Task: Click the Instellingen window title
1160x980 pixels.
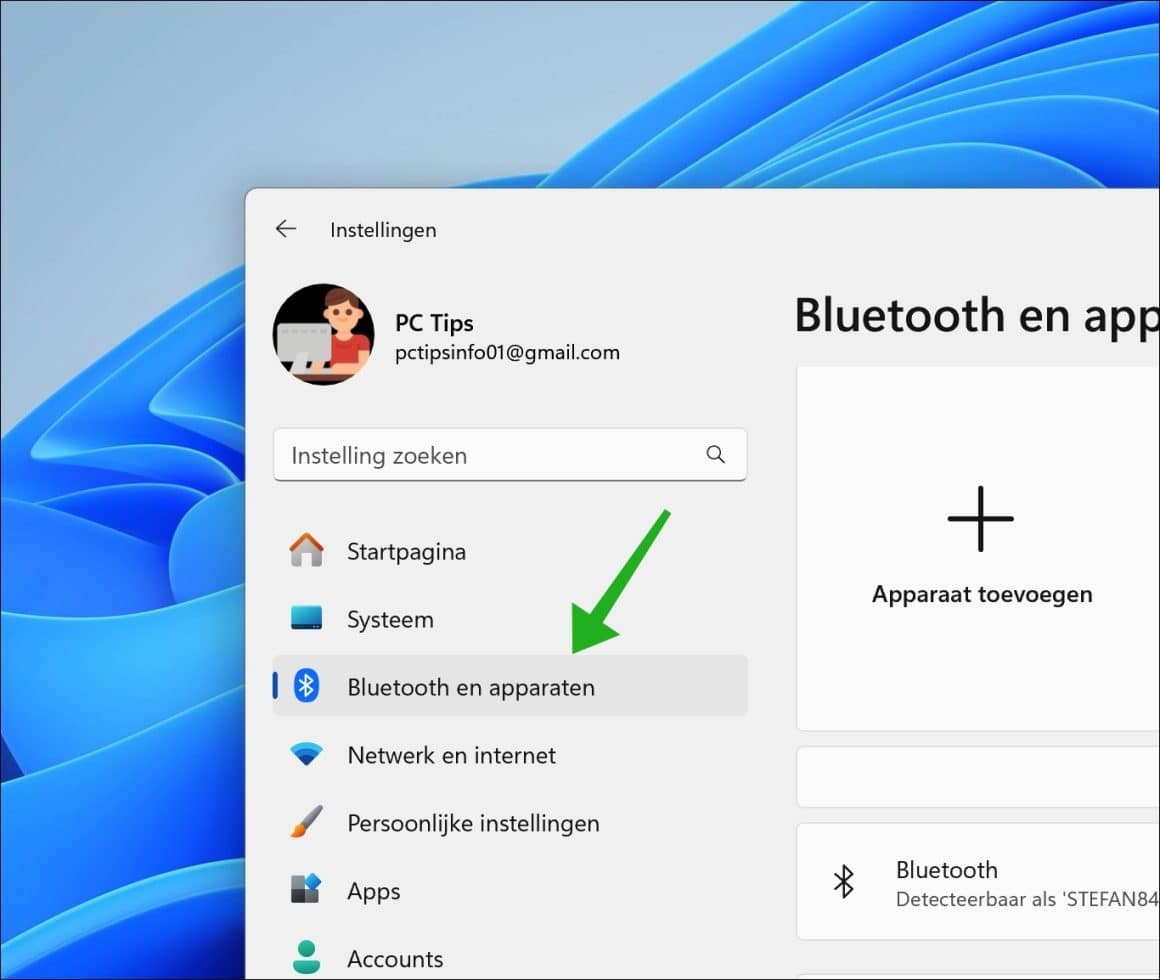Action: (x=383, y=230)
